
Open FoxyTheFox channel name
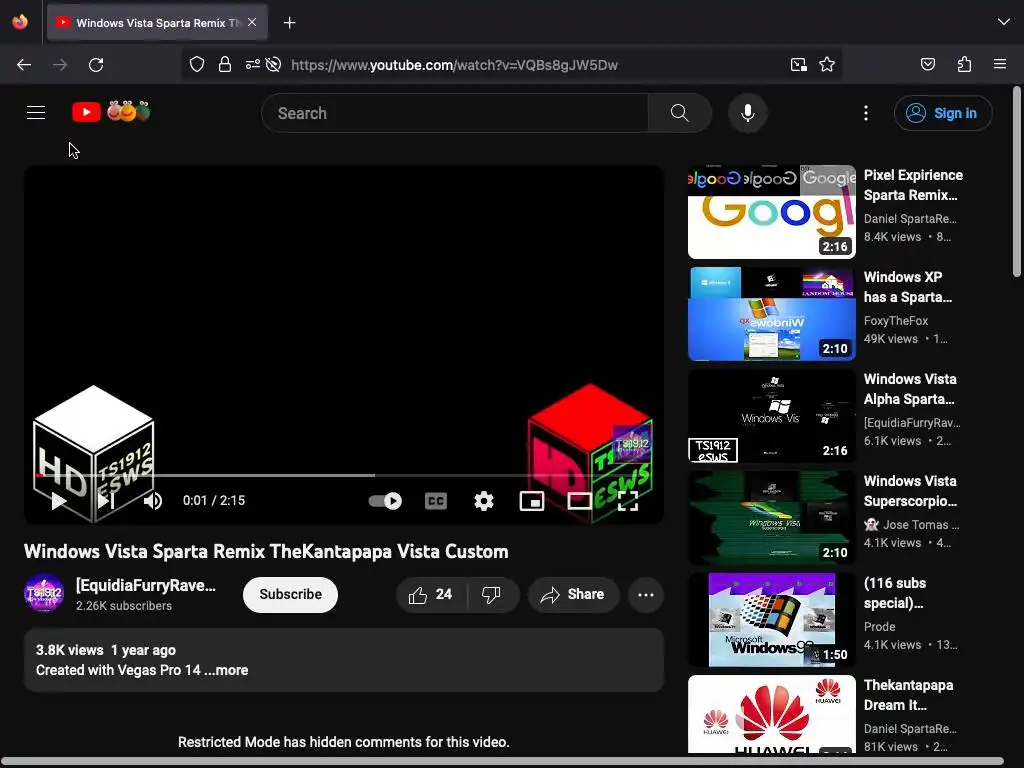895,321
